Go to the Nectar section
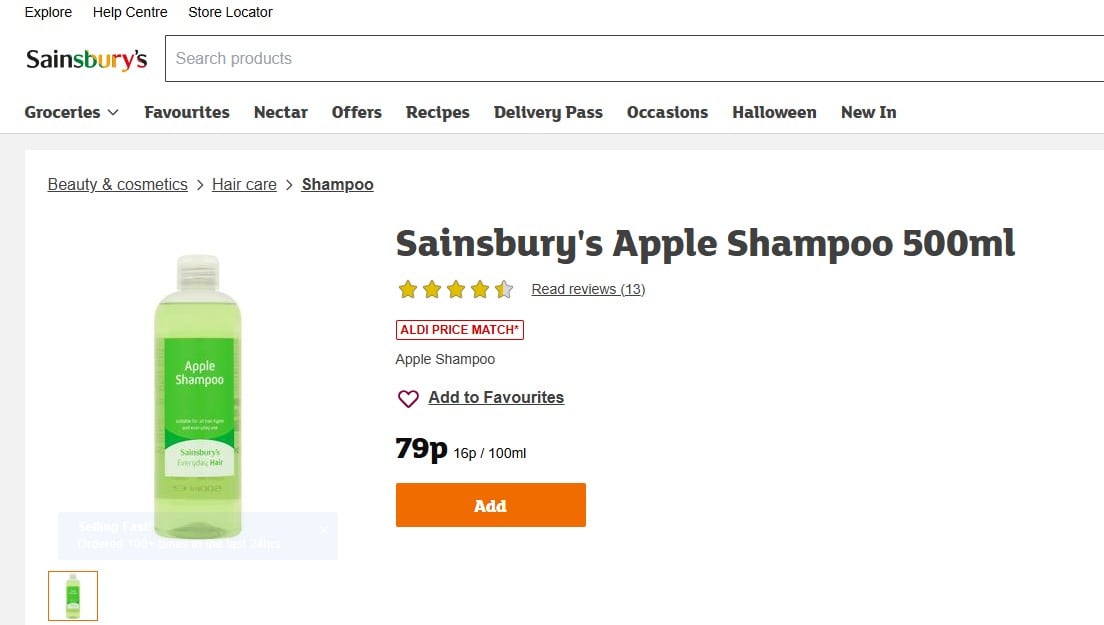Screen dimensions: 1104x625 tap(281, 112)
